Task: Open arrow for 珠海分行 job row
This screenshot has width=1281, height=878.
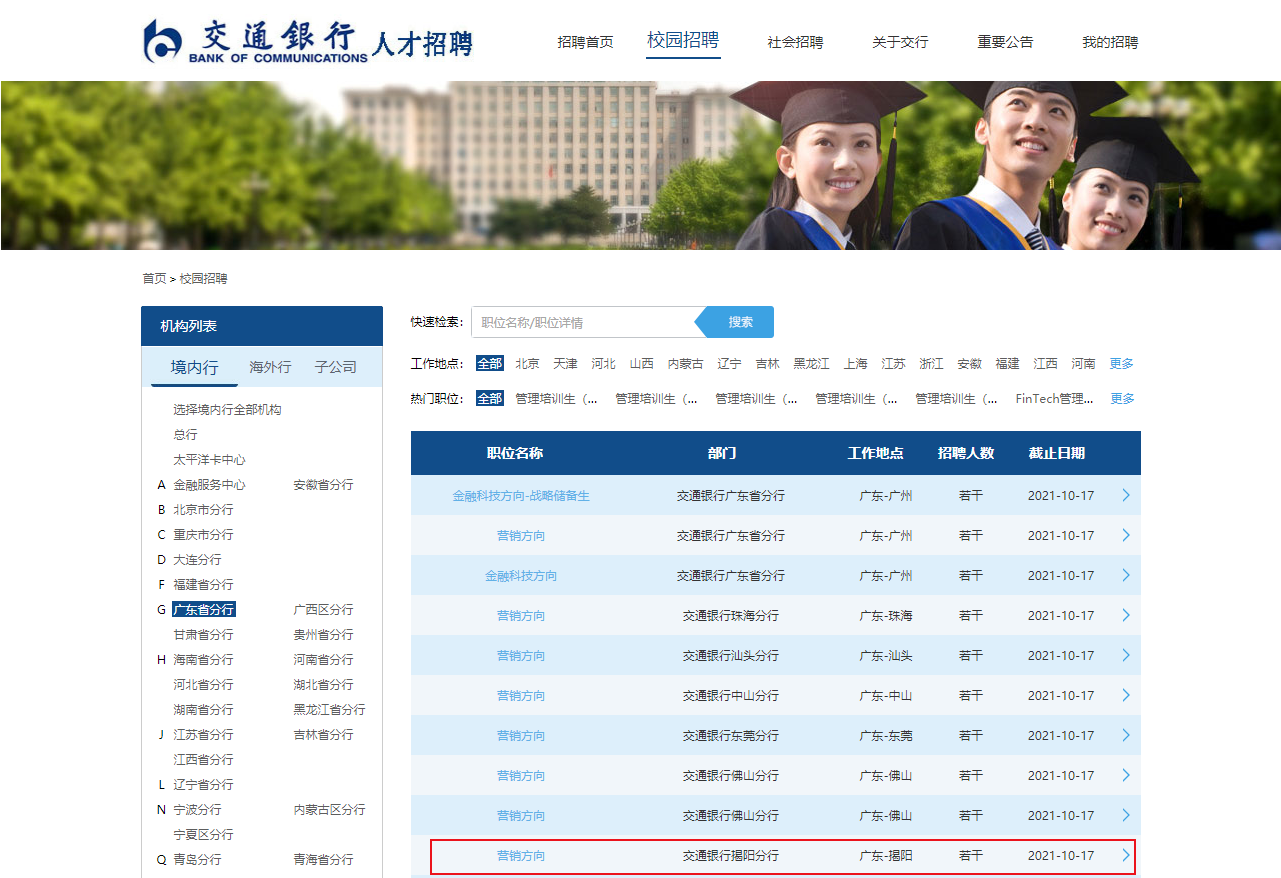Action: click(1126, 615)
